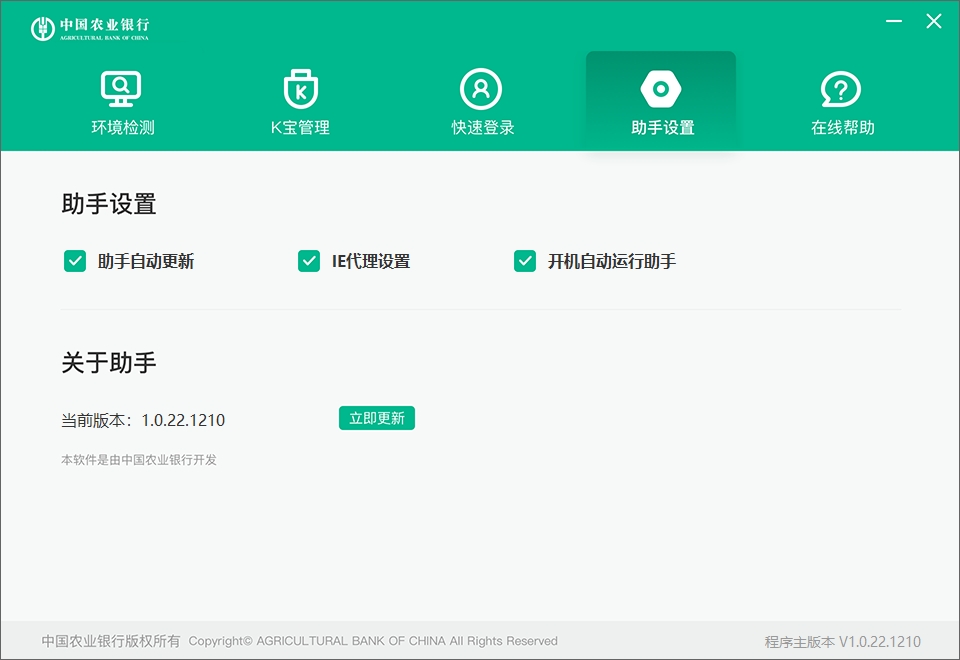The width and height of the screenshot is (960, 660).
Task: Click the 当前版本: 1.0.22.1210 text
Action: pyautogui.click(x=143, y=420)
